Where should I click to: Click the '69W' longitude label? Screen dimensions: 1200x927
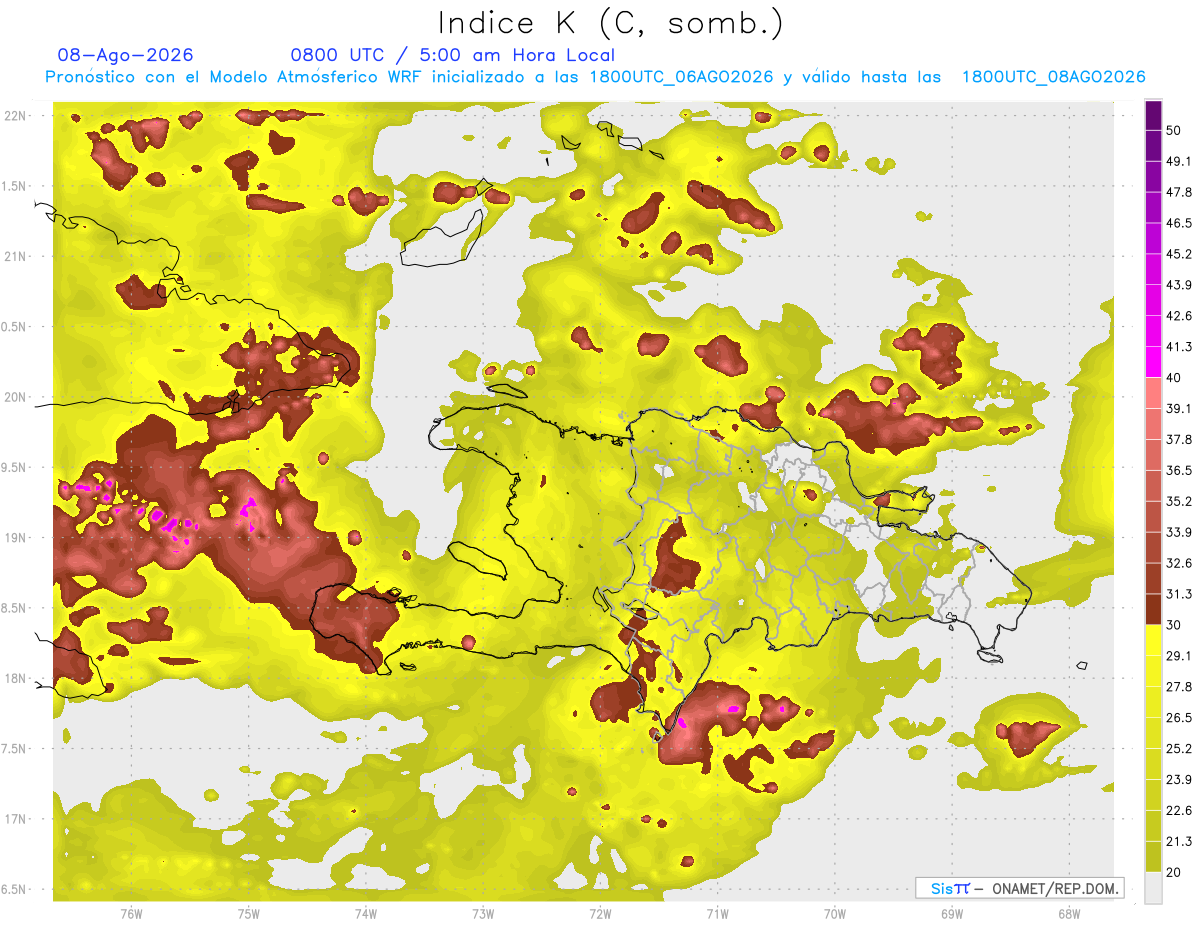tap(951, 914)
